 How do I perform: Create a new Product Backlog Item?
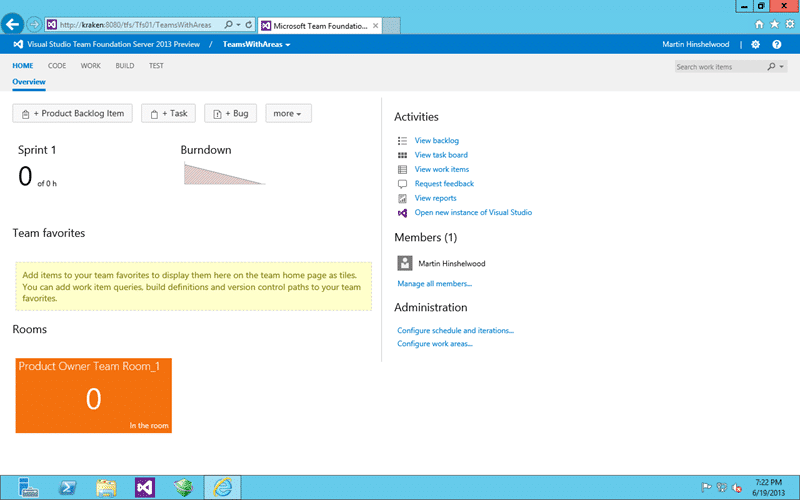click(72, 113)
